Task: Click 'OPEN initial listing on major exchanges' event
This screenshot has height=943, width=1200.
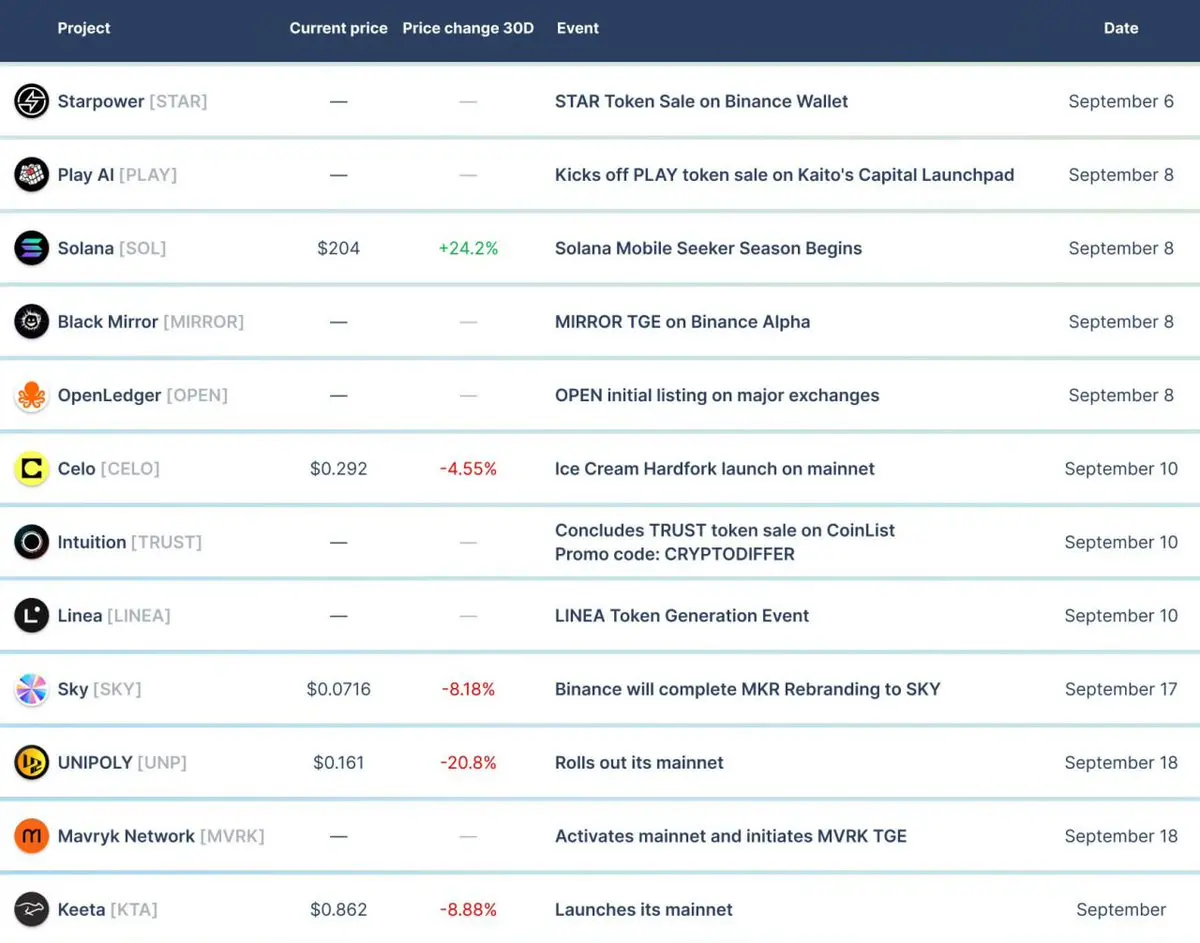Action: [717, 395]
